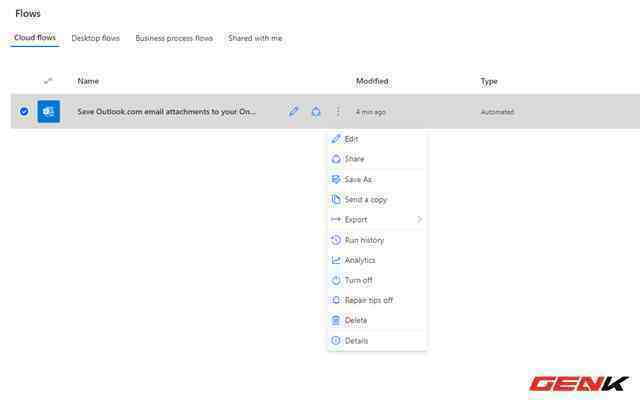Choose Delete from the context menu

pos(377,320)
